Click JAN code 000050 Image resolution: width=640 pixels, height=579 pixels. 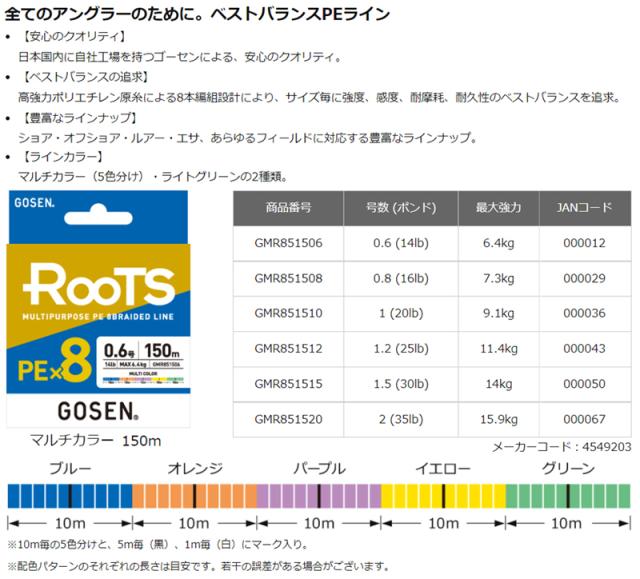584,384
